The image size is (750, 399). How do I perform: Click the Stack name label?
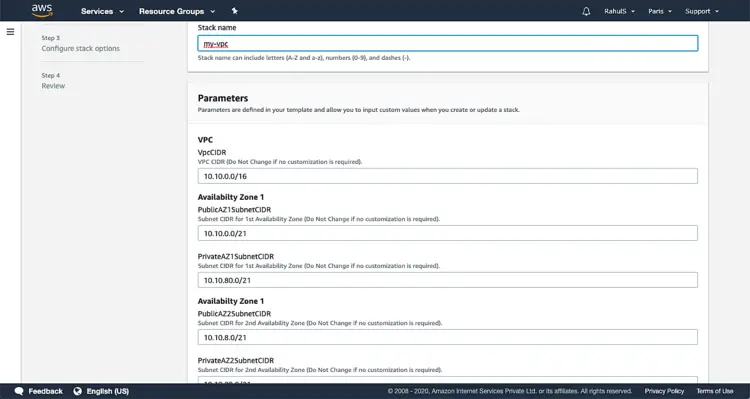click(x=217, y=28)
